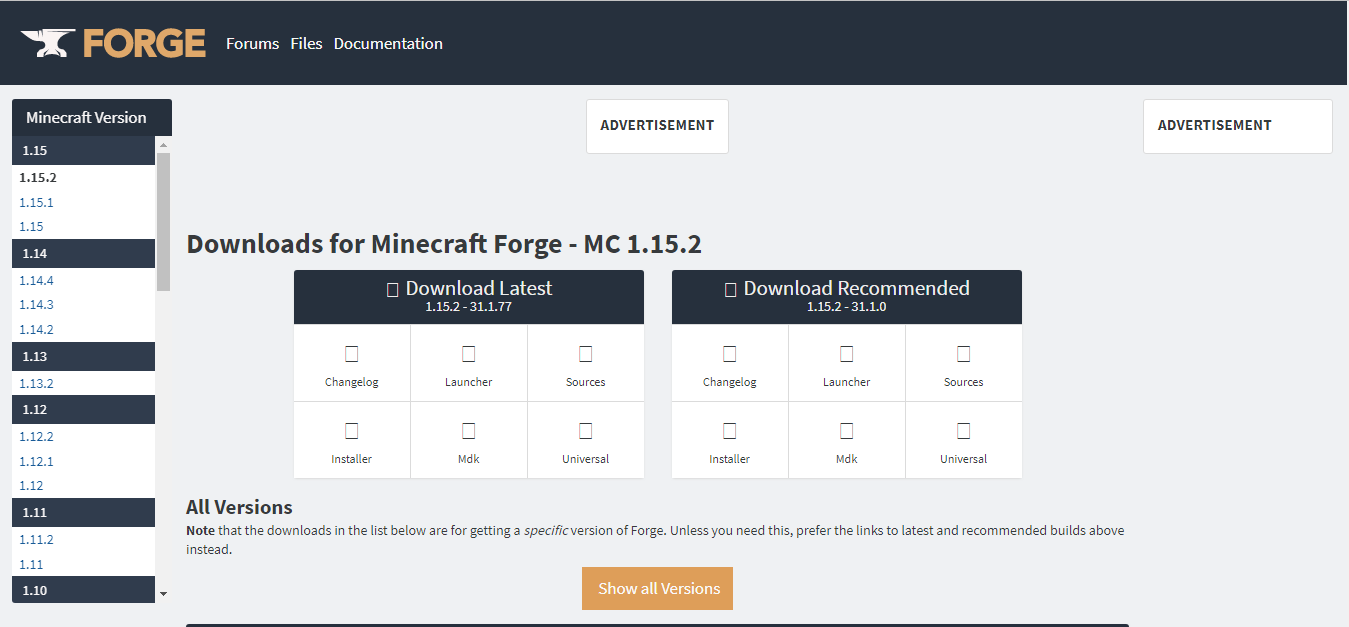Expand the 1.12 version group header
The width and height of the screenshot is (1349, 627).
[x=84, y=410]
